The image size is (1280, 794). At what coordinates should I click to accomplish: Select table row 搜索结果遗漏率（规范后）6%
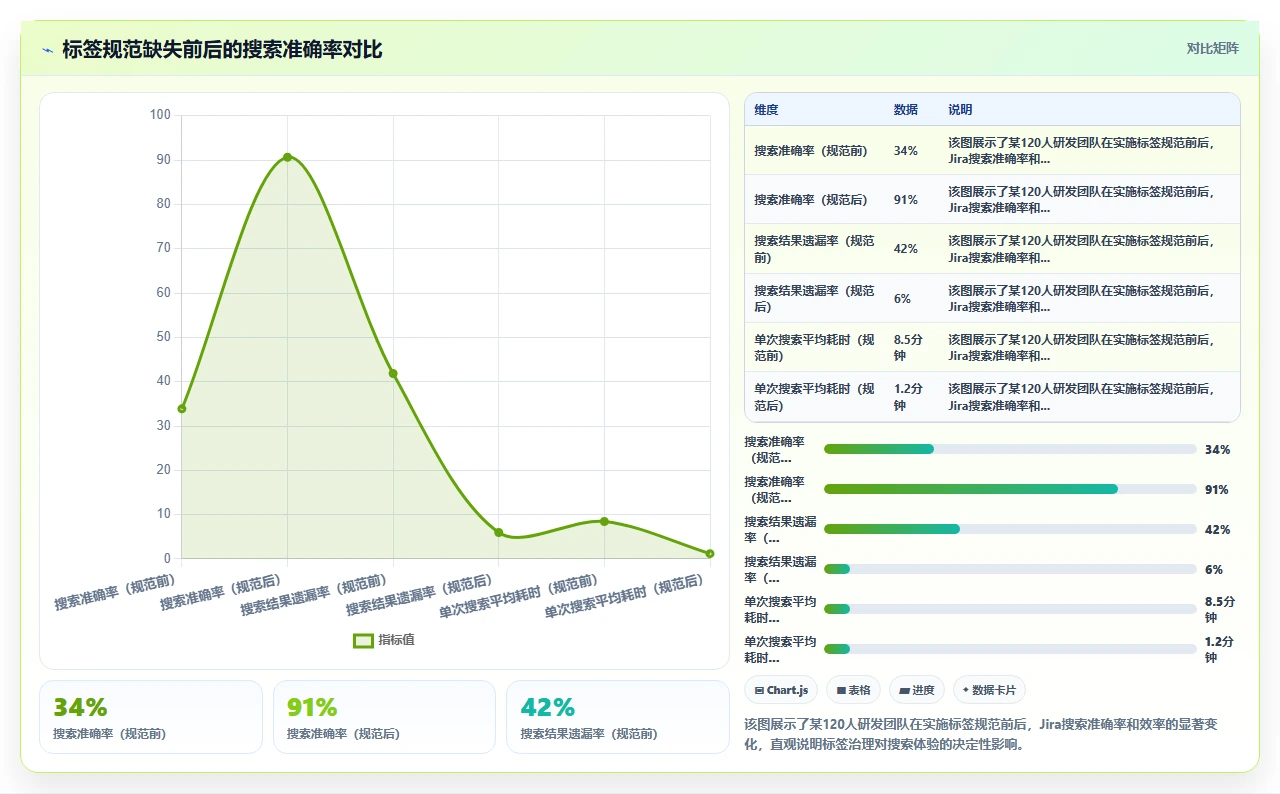pyautogui.click(x=992, y=298)
